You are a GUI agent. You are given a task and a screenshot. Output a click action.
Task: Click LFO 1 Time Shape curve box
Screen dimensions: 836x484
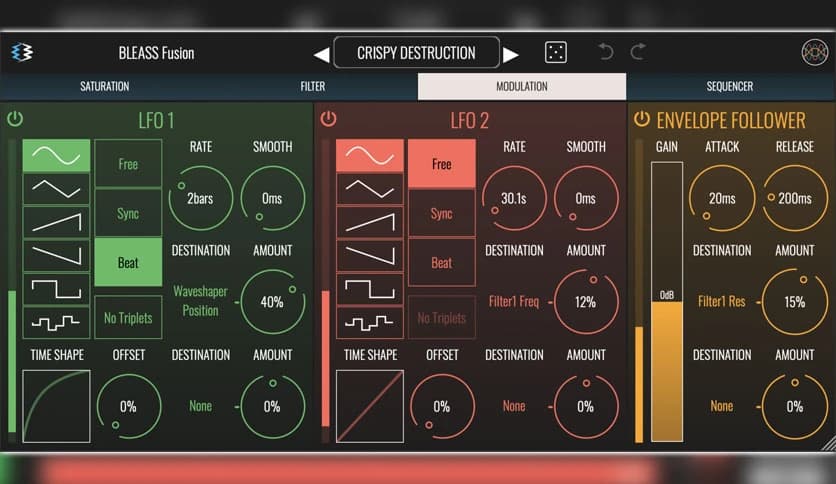(x=56, y=406)
